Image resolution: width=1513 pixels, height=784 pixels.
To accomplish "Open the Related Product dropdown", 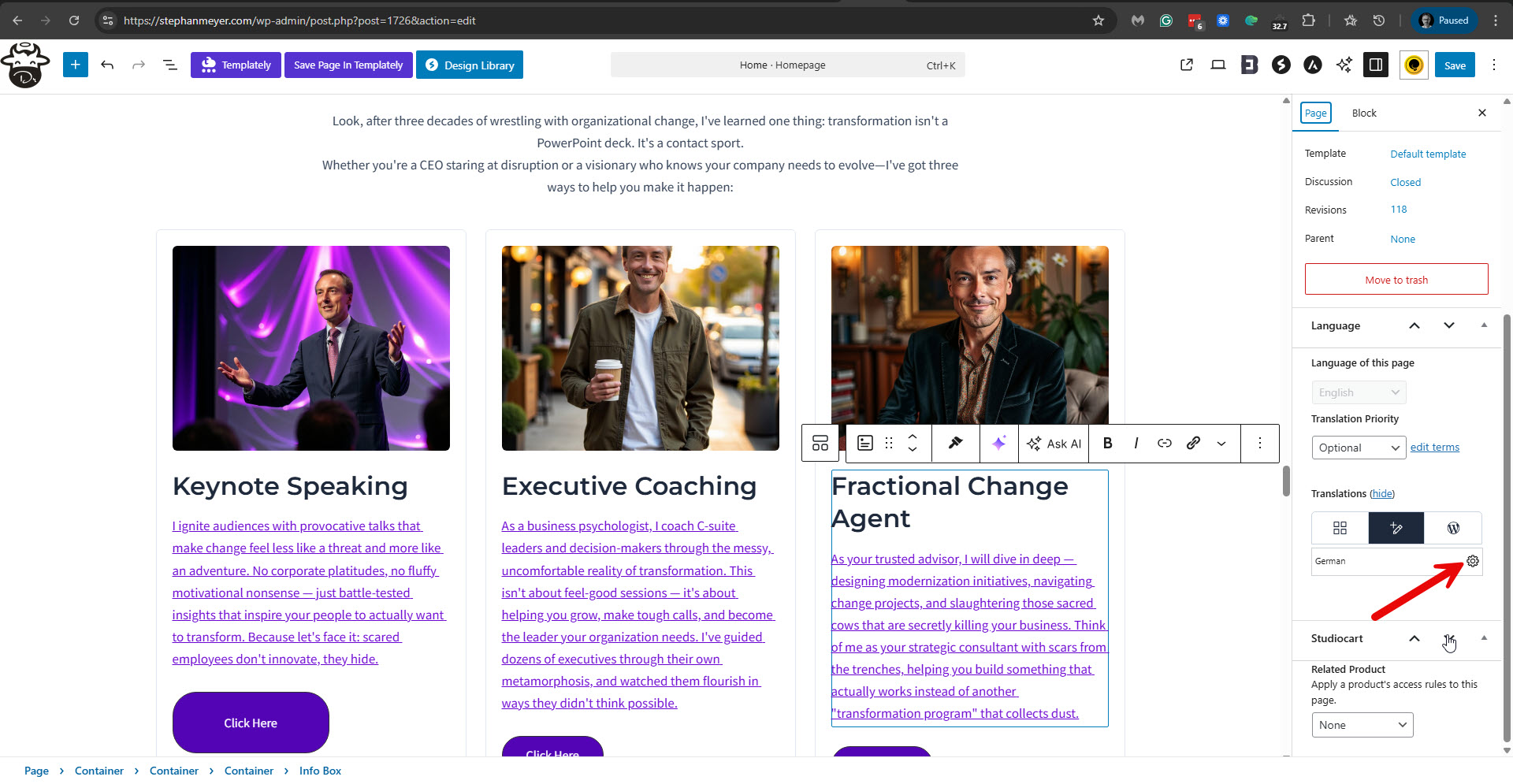I will tap(1362, 725).
